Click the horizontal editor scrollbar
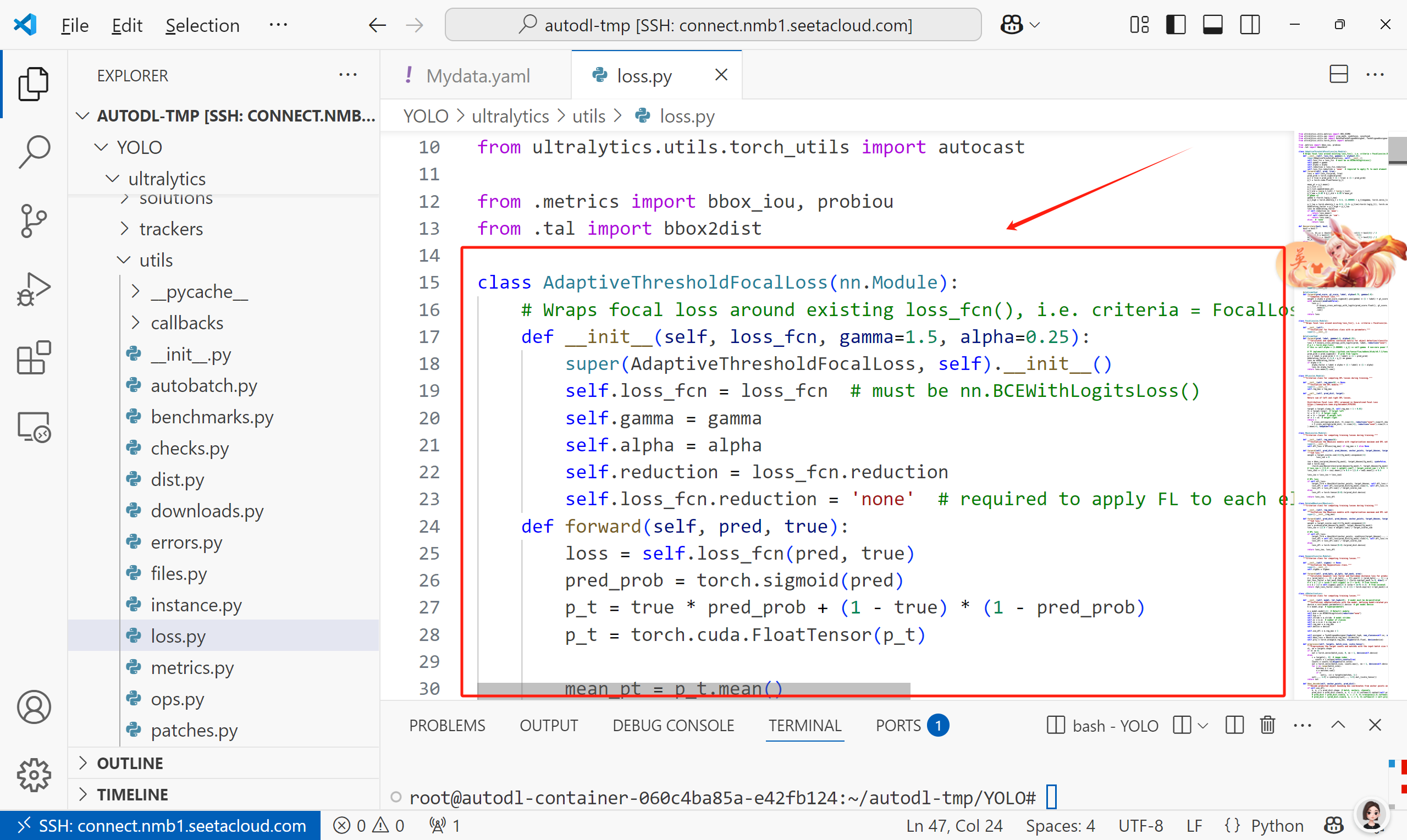This screenshot has width=1407, height=840. click(x=693, y=690)
